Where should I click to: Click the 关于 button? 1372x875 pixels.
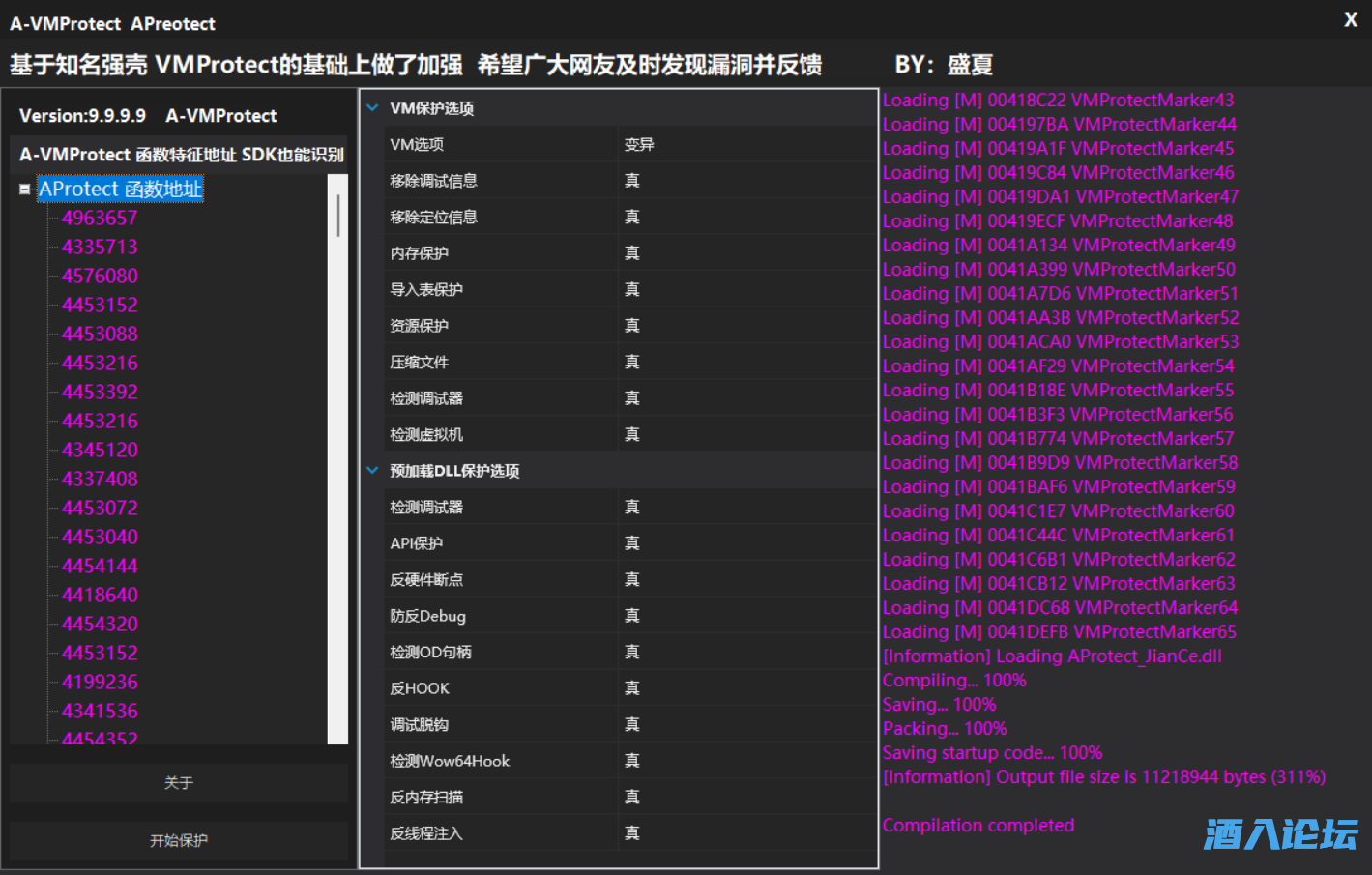(178, 783)
